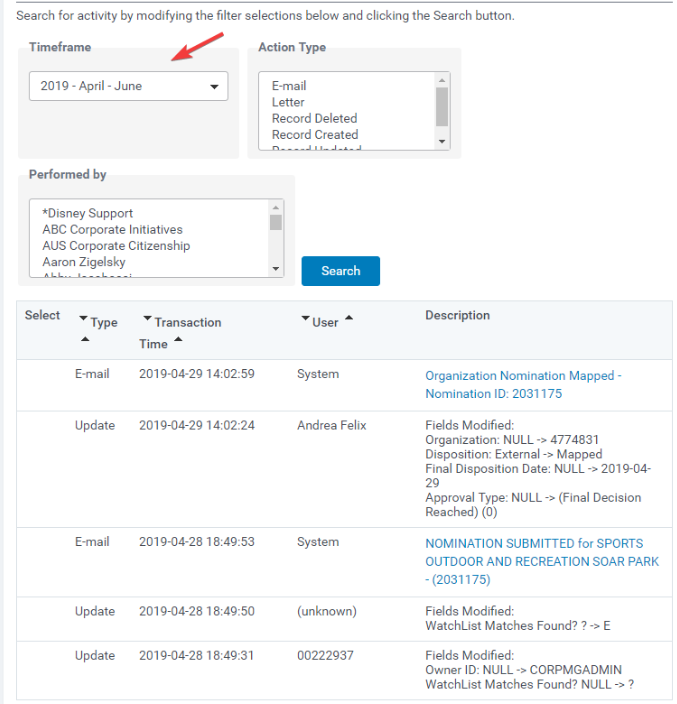Image resolution: width=677 pixels, height=704 pixels.
Task: Choose *Disney Support in Performed by
Action: [x=88, y=213]
